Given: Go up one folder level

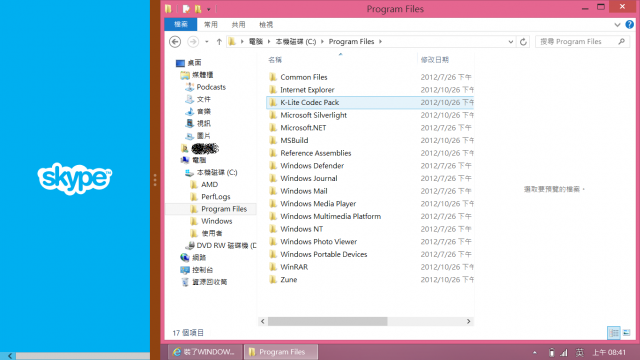Looking at the screenshot, I should [219, 42].
